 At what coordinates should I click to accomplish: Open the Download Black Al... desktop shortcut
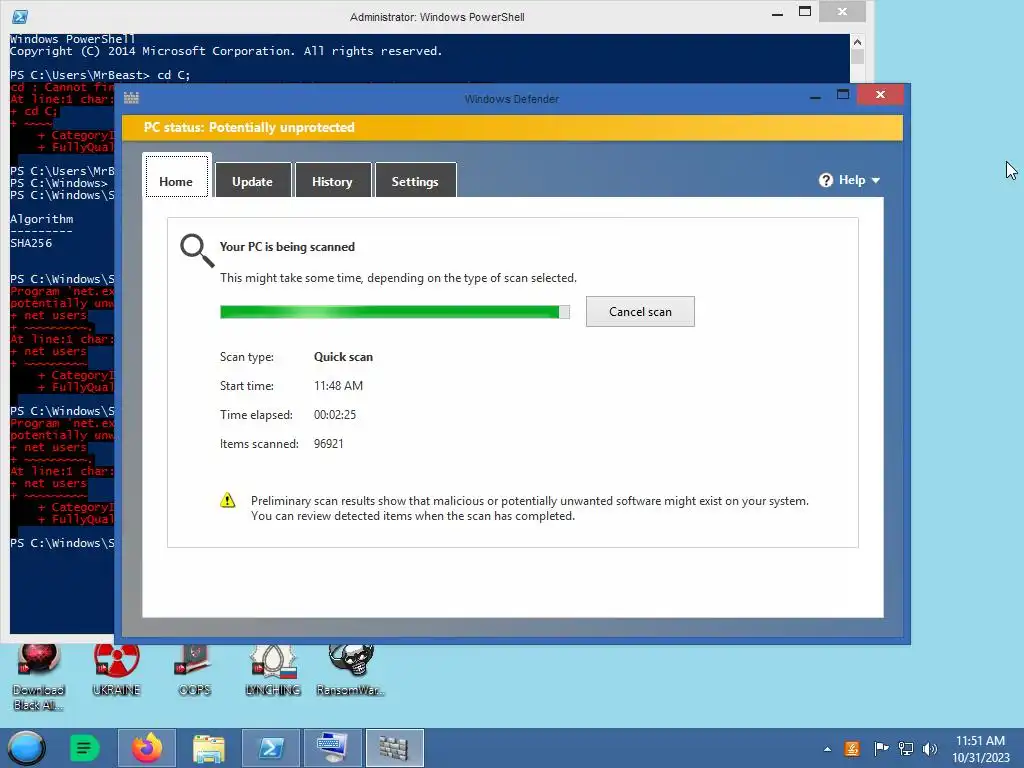[39, 676]
